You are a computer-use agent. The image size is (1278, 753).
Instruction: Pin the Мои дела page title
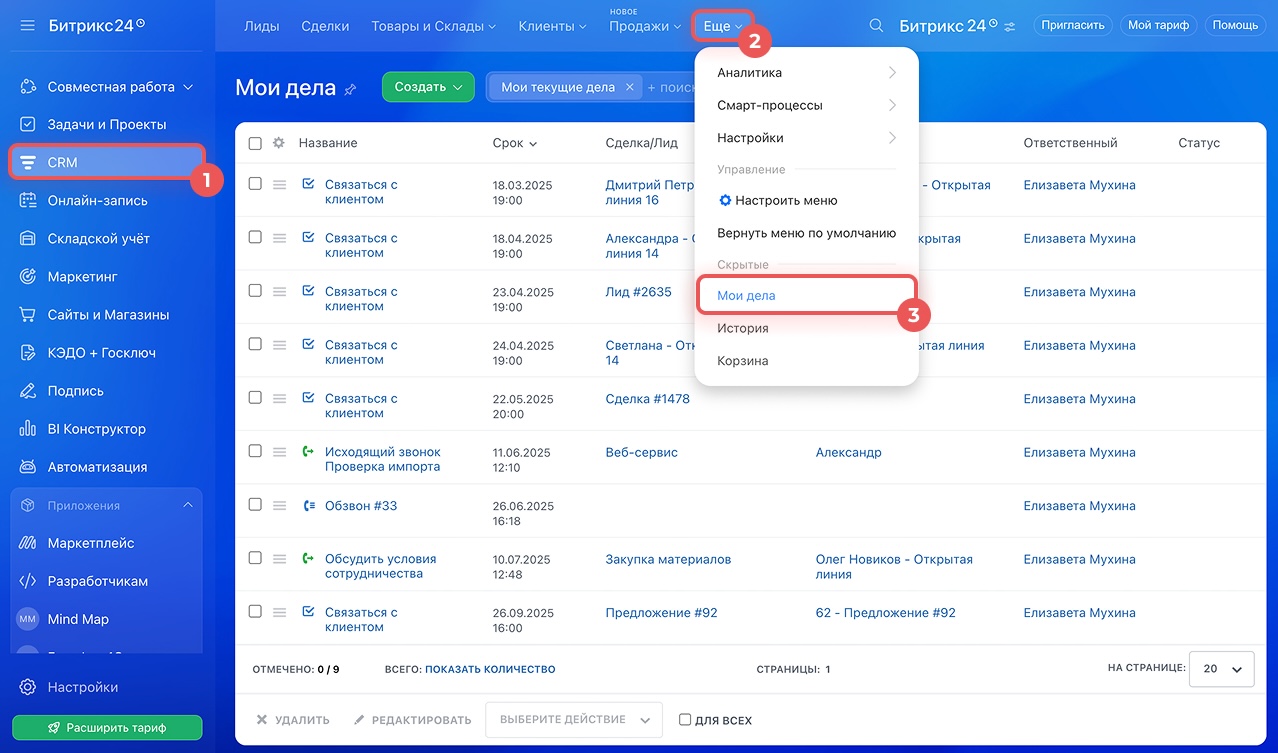pos(350,89)
